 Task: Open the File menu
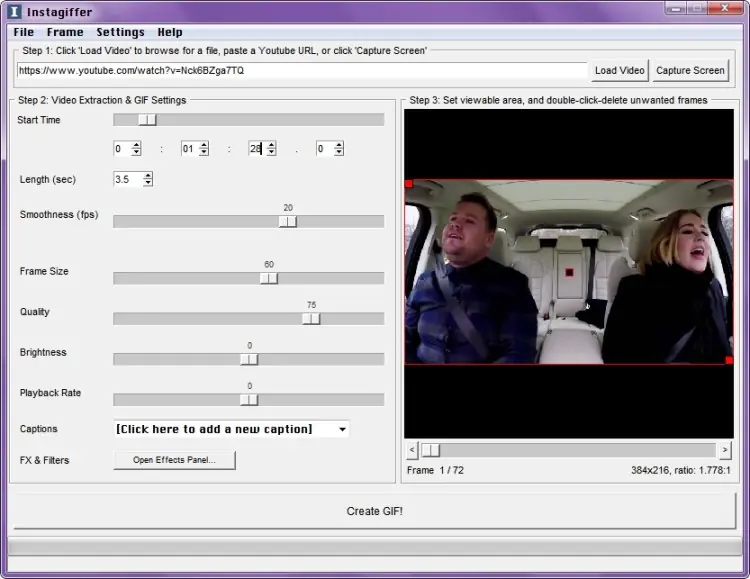(23, 32)
